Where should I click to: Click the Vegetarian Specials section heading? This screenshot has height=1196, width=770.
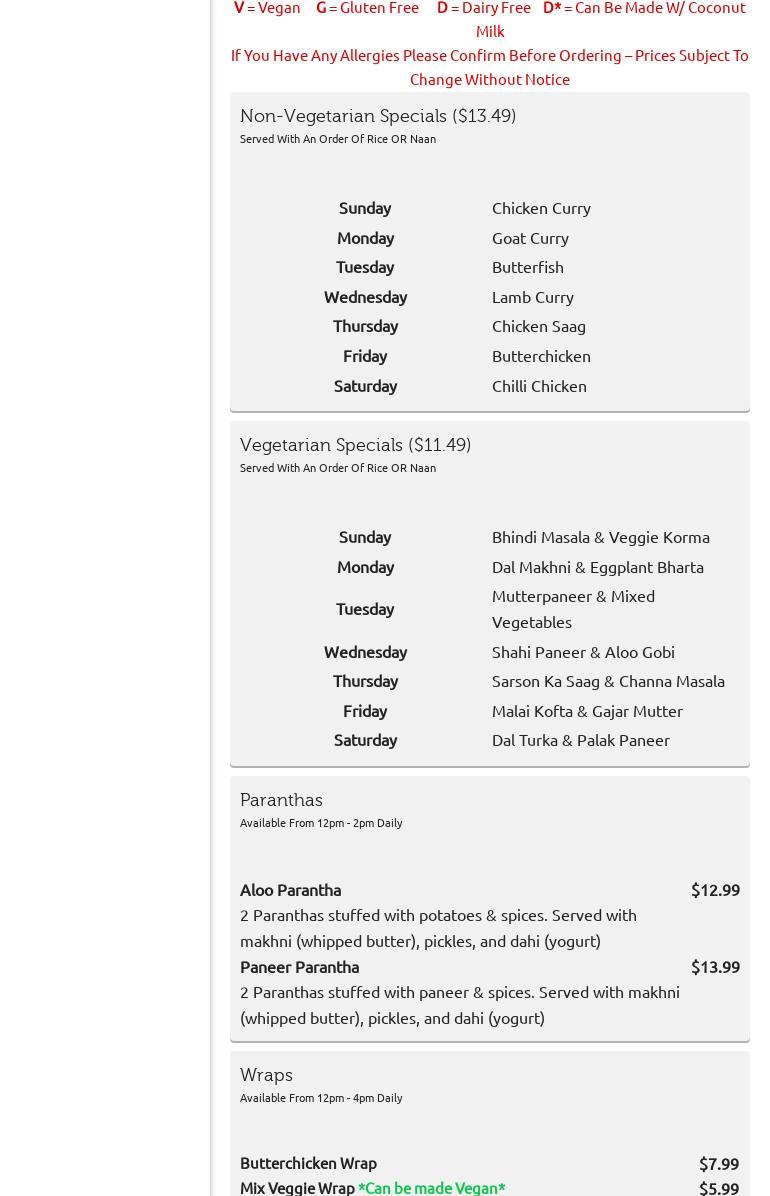click(355, 445)
